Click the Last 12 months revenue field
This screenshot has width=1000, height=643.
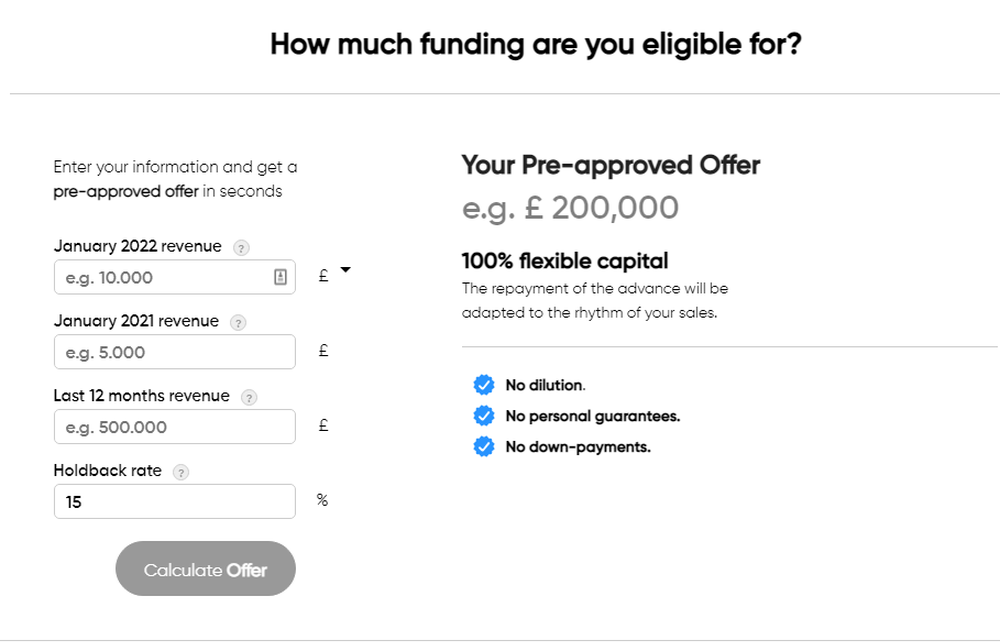tap(175, 426)
